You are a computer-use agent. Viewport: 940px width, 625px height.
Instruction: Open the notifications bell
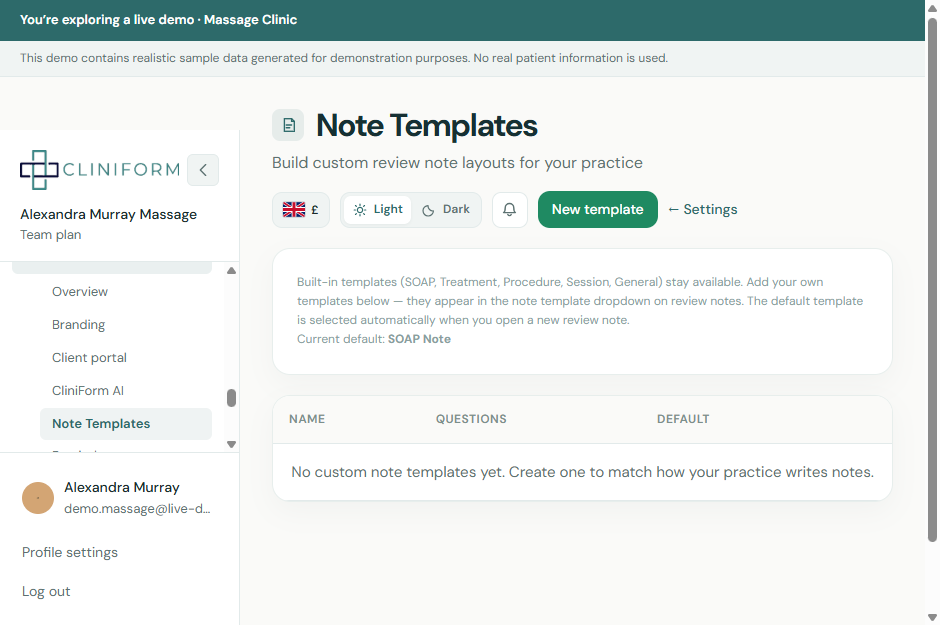(x=510, y=210)
